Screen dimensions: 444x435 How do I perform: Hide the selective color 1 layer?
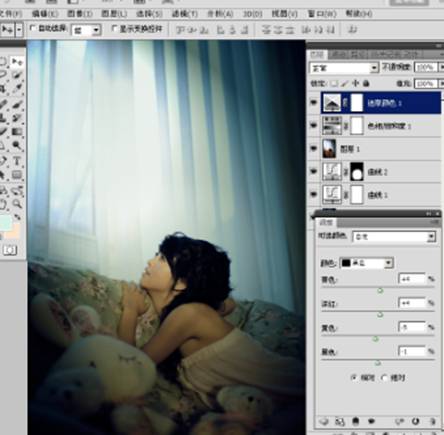pos(313,103)
